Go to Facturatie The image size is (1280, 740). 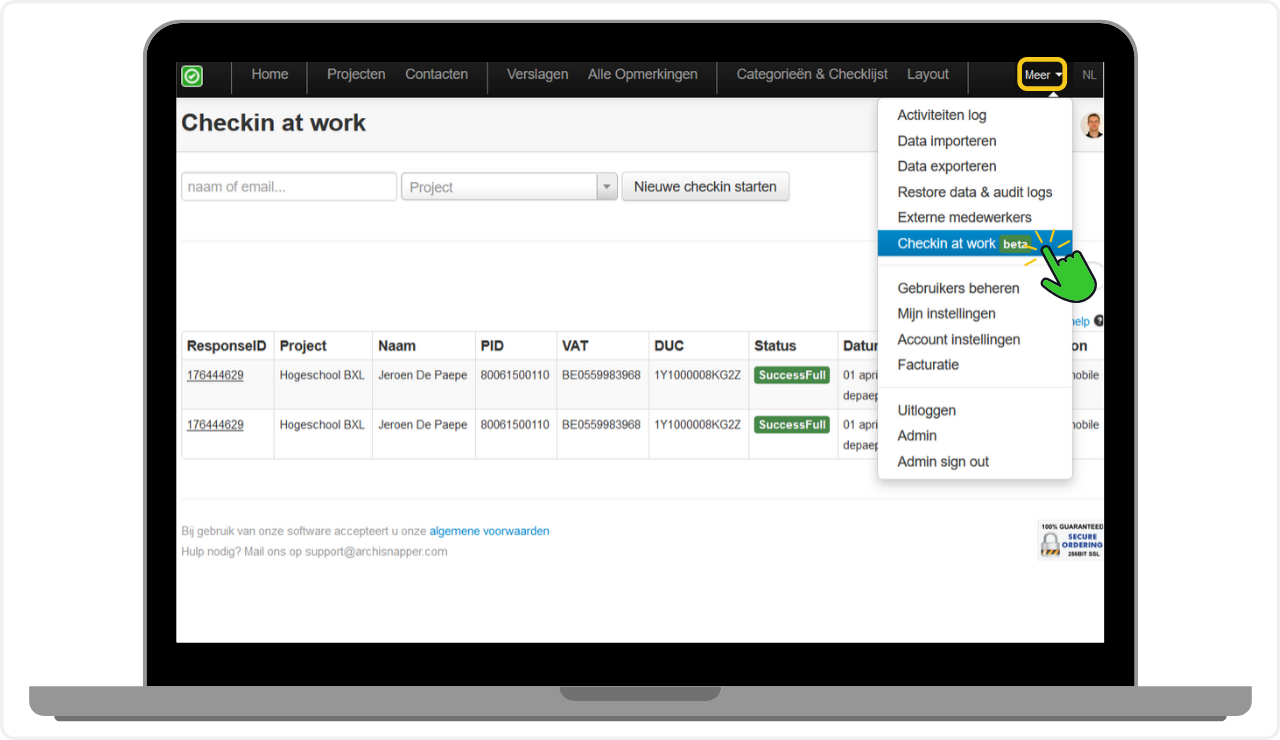975,365
